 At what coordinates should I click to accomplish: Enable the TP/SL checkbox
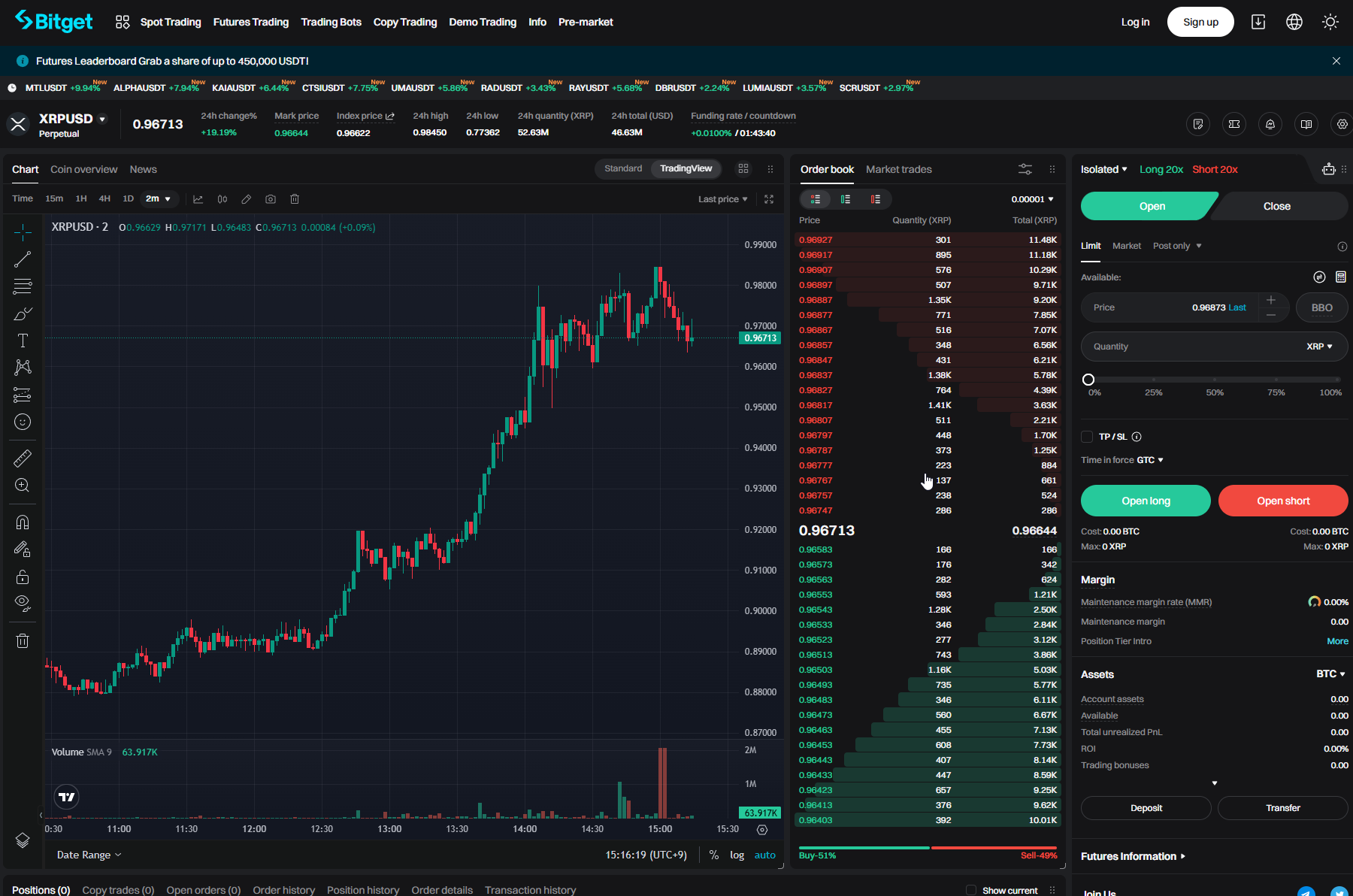click(x=1087, y=437)
